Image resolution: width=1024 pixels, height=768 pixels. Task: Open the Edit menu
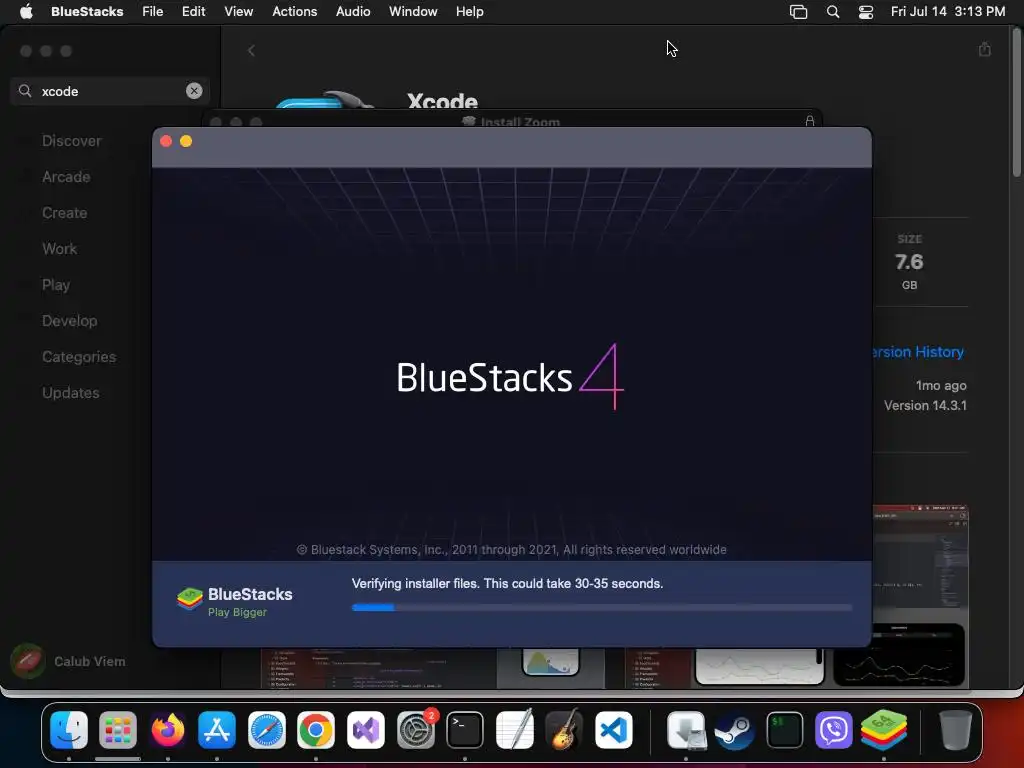(193, 11)
